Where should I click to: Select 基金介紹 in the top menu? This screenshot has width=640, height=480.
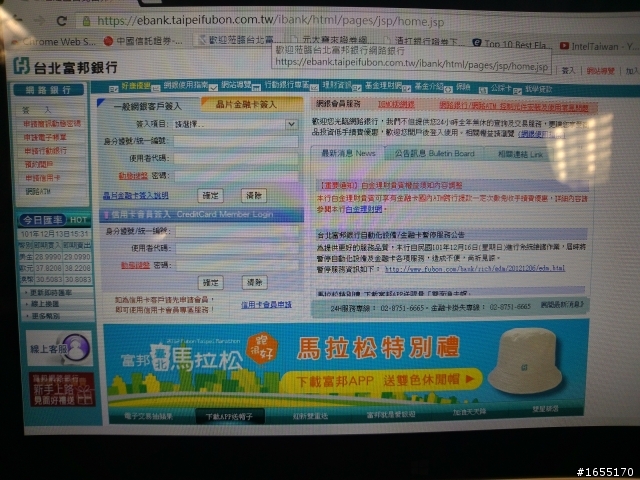(429, 86)
